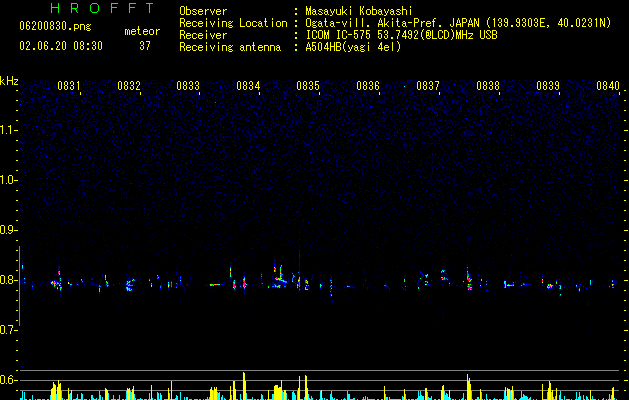Click time marker 0832
This screenshot has height=400, width=629.
pyautogui.click(x=129, y=86)
